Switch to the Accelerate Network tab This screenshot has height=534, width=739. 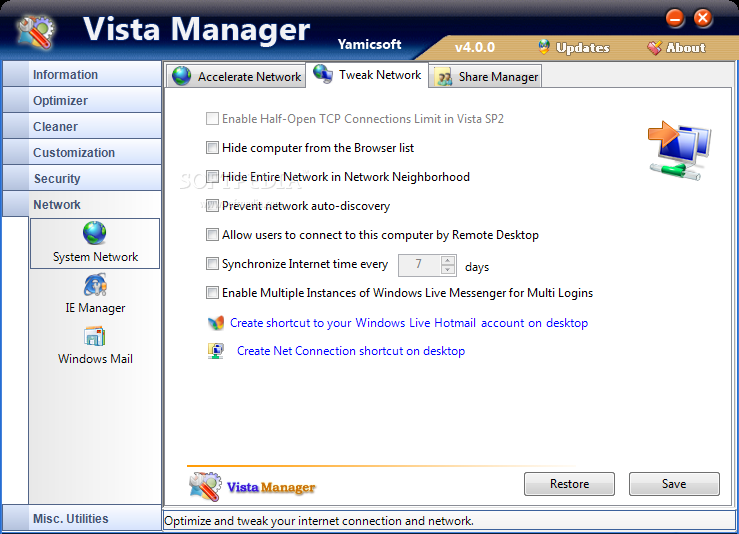coord(236,76)
